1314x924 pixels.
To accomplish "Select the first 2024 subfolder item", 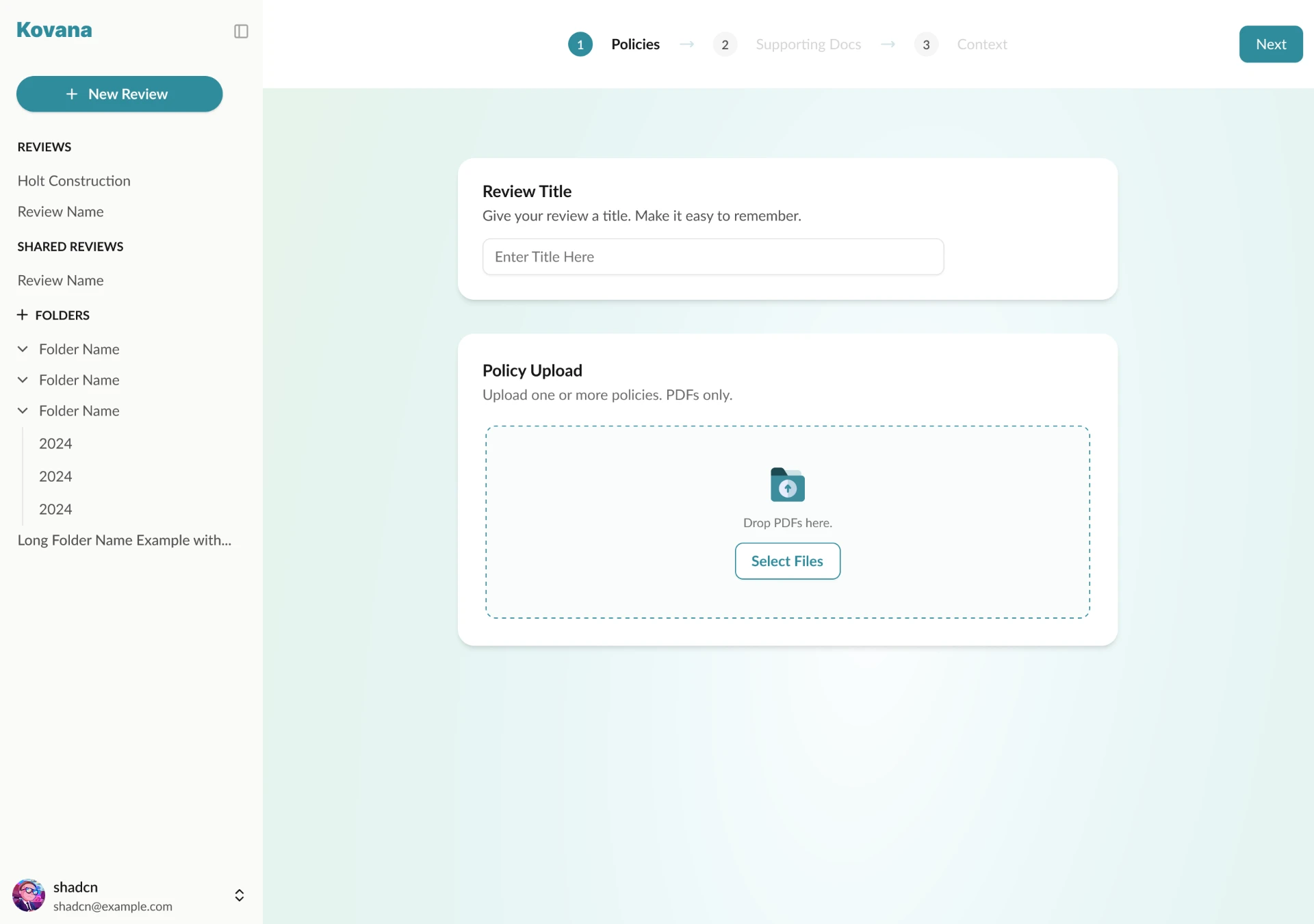I will [55, 444].
